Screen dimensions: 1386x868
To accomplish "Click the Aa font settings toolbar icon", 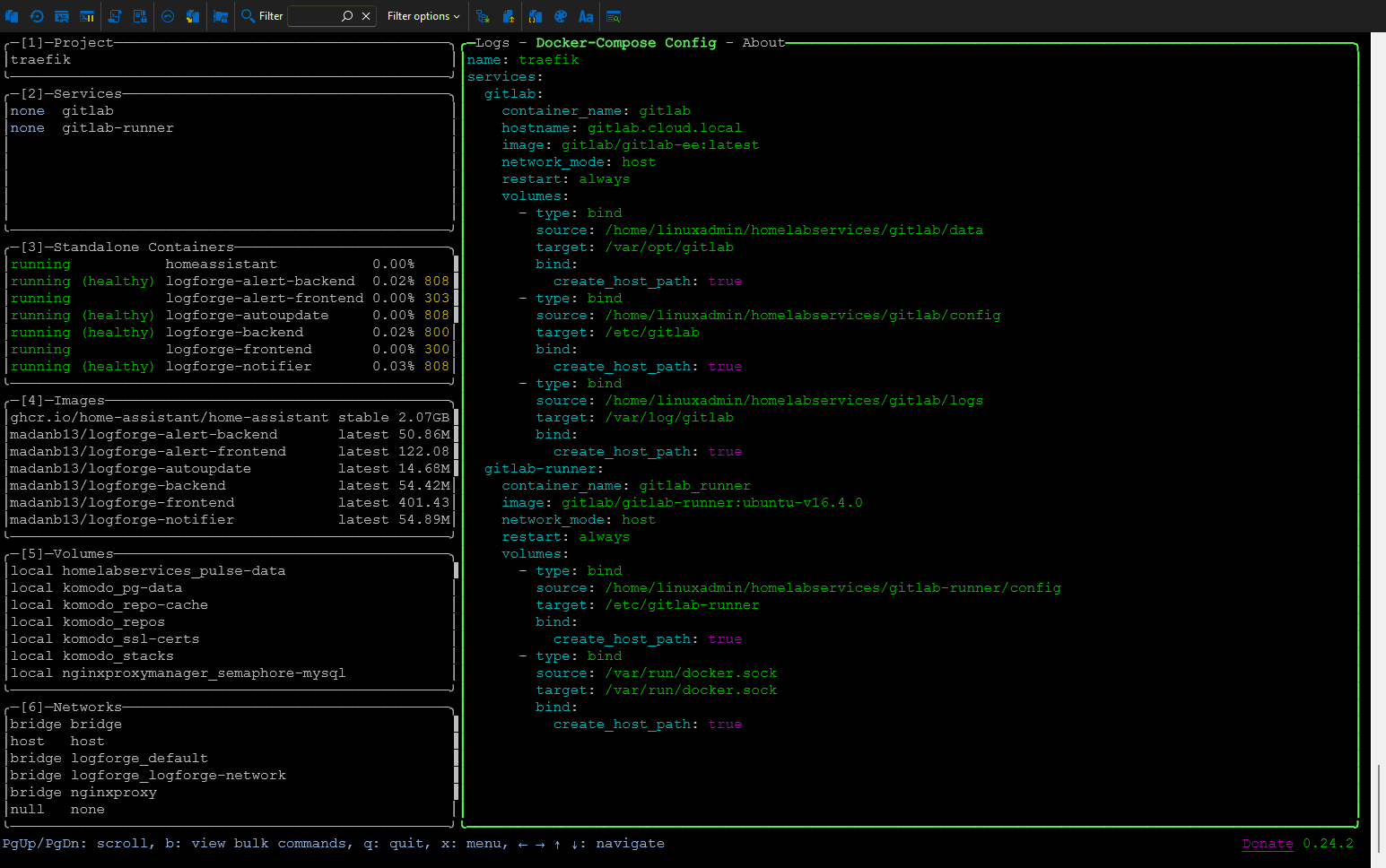I will [x=587, y=16].
